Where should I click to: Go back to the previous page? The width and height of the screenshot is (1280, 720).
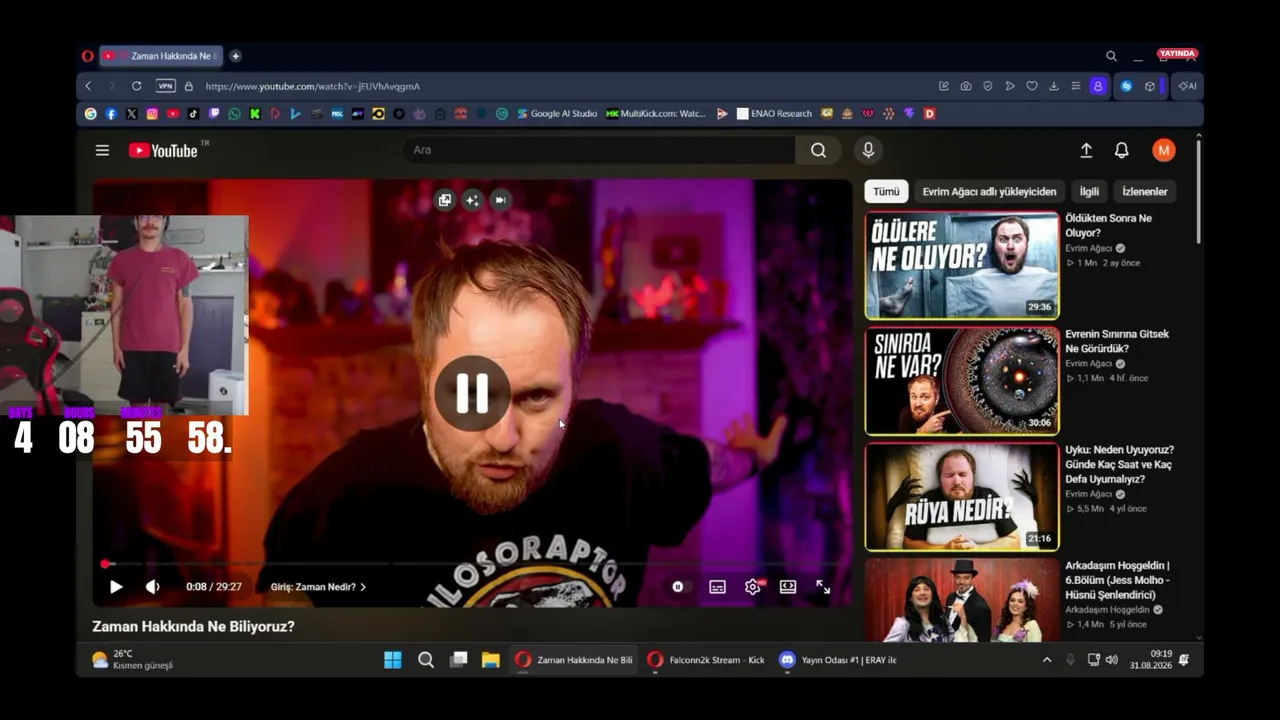click(88, 86)
